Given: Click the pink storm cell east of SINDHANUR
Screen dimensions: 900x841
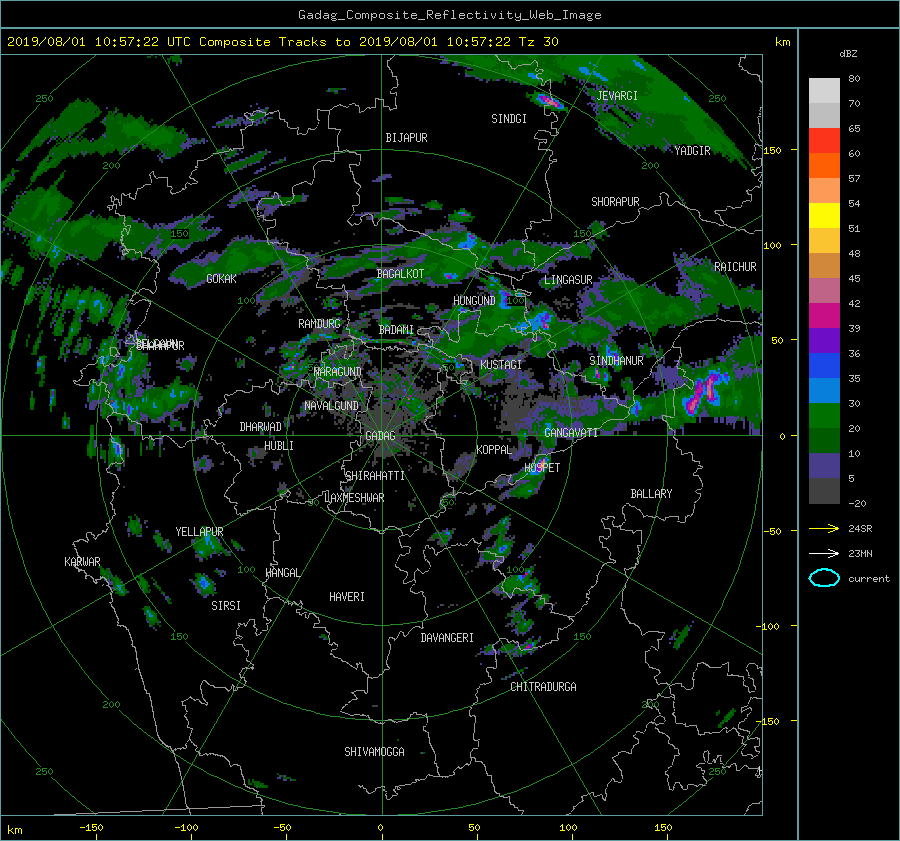Looking at the screenshot, I should click(704, 392).
